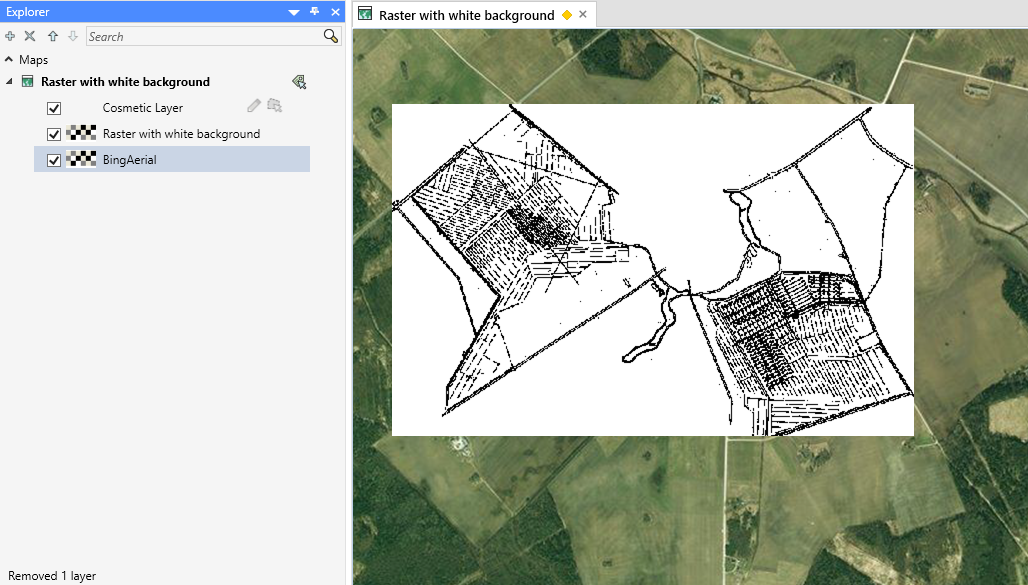Click the remove (X) icon in Explorer toolbar
The image size is (1028, 585).
(30, 37)
